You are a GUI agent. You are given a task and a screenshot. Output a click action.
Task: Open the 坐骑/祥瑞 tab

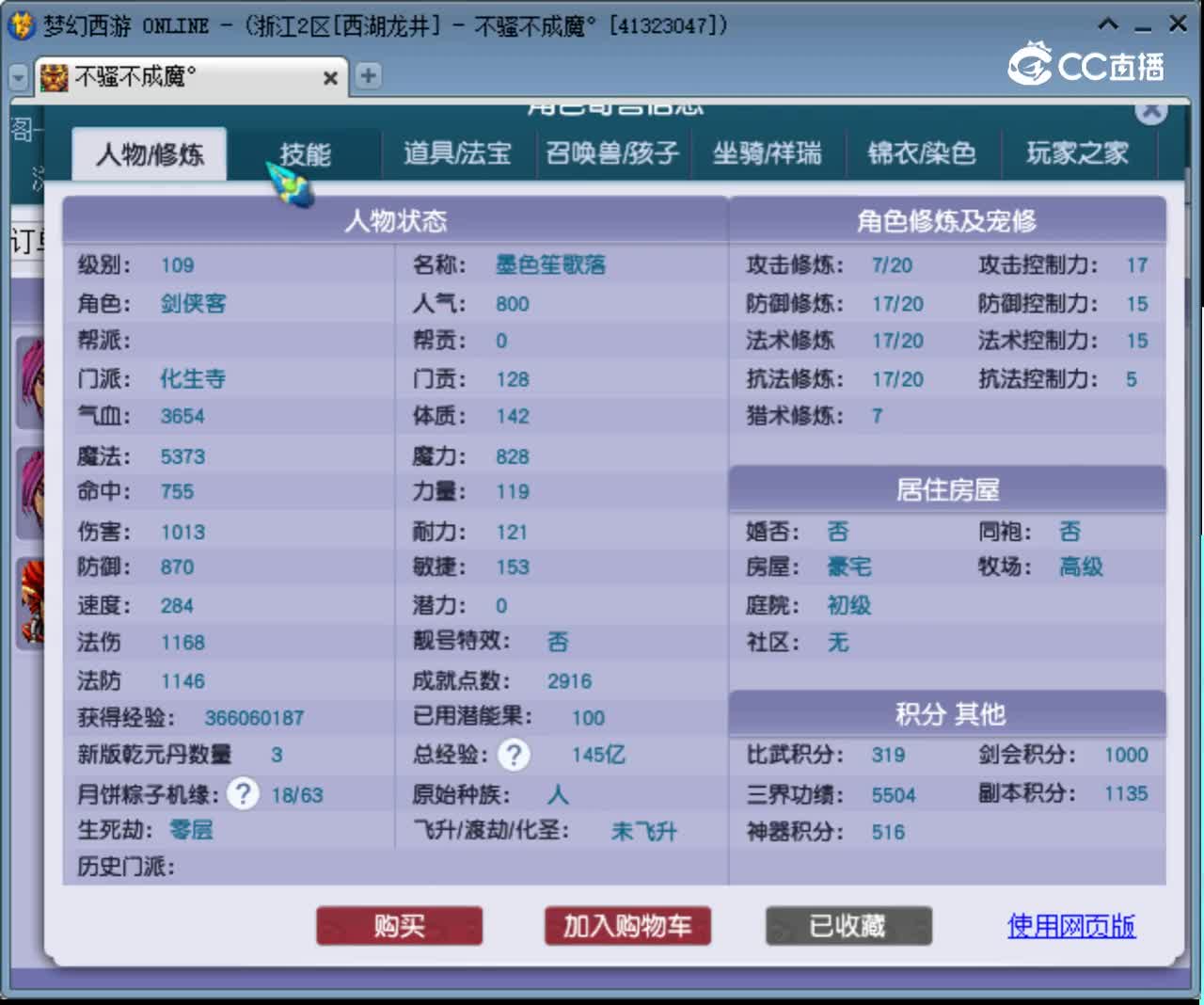coord(768,153)
